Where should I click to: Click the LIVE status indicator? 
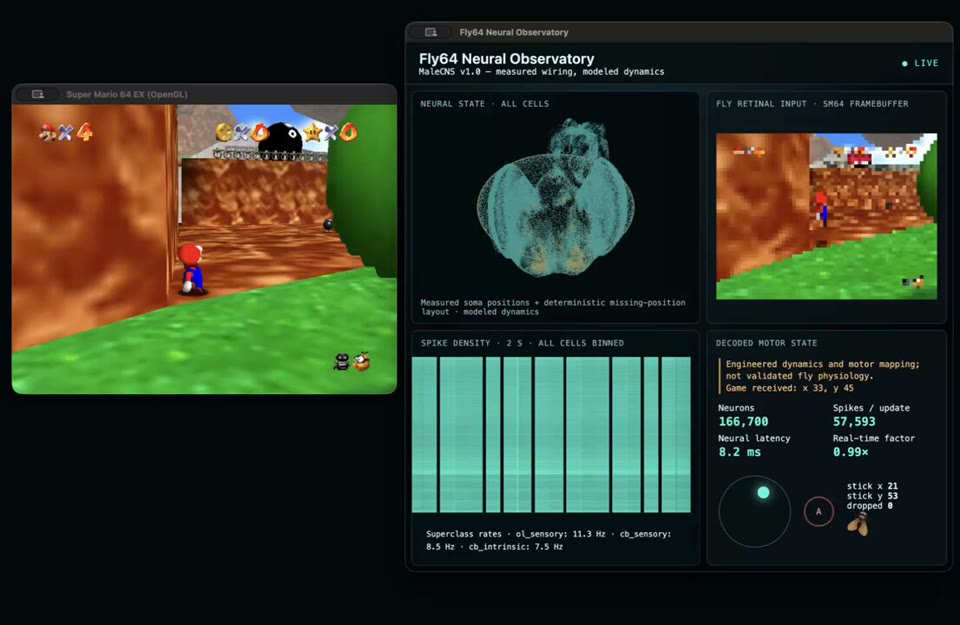(x=920, y=63)
